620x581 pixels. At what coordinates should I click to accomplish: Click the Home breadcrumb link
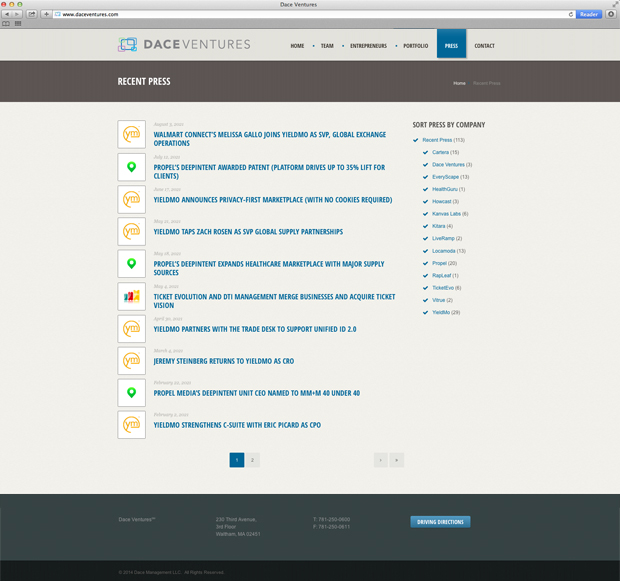click(459, 83)
